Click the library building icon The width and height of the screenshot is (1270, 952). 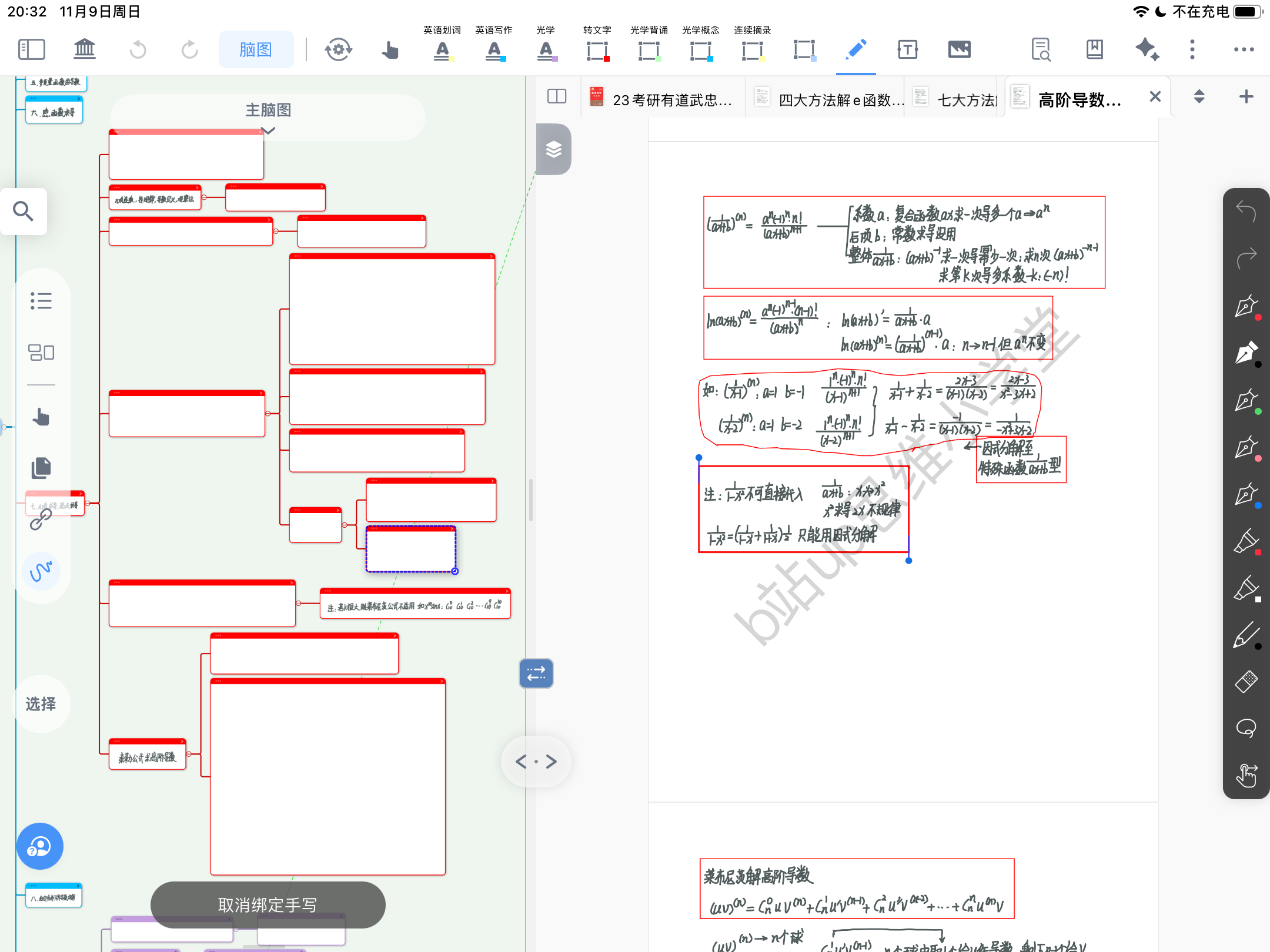[x=84, y=49]
